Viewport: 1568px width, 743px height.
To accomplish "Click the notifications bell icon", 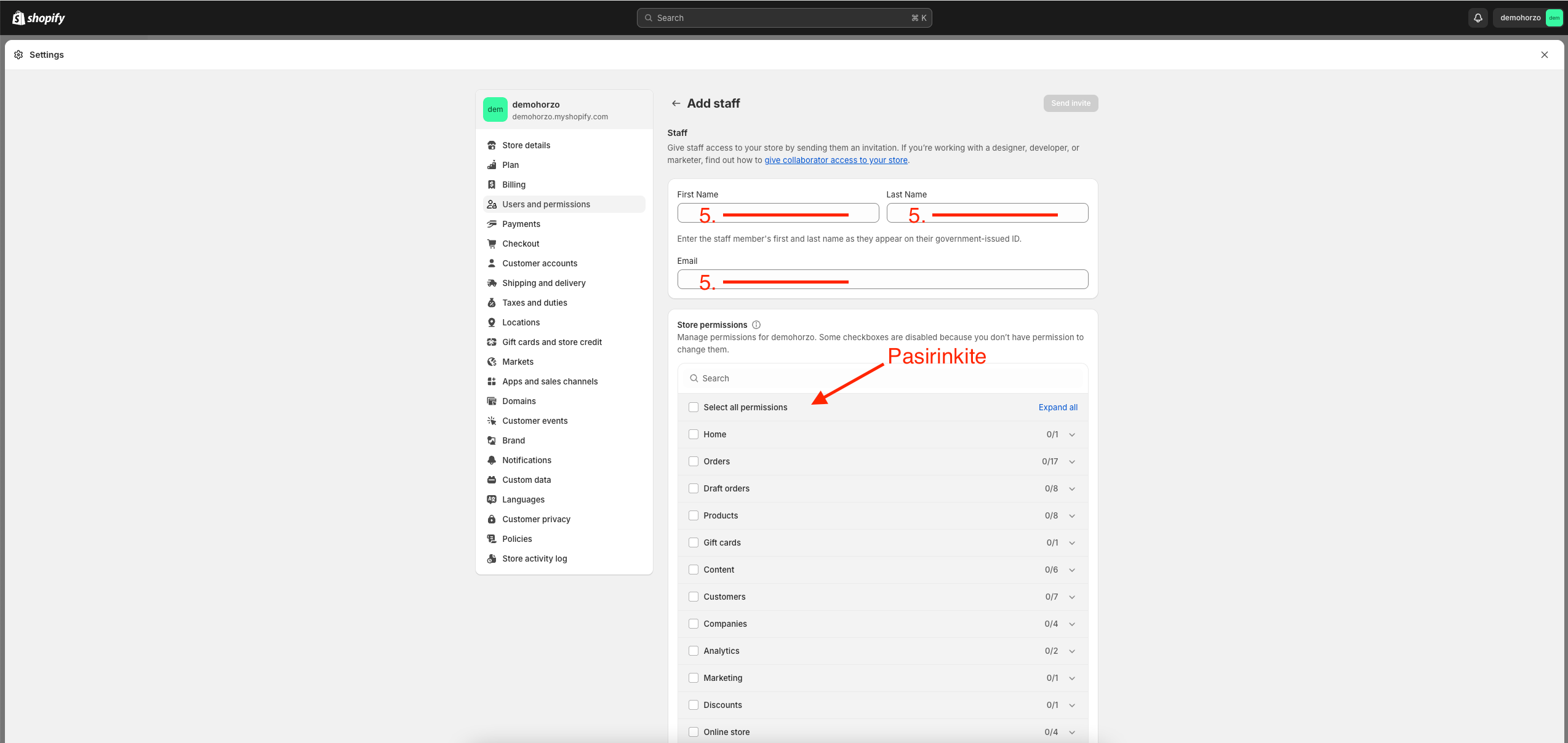I will pos(1478,18).
